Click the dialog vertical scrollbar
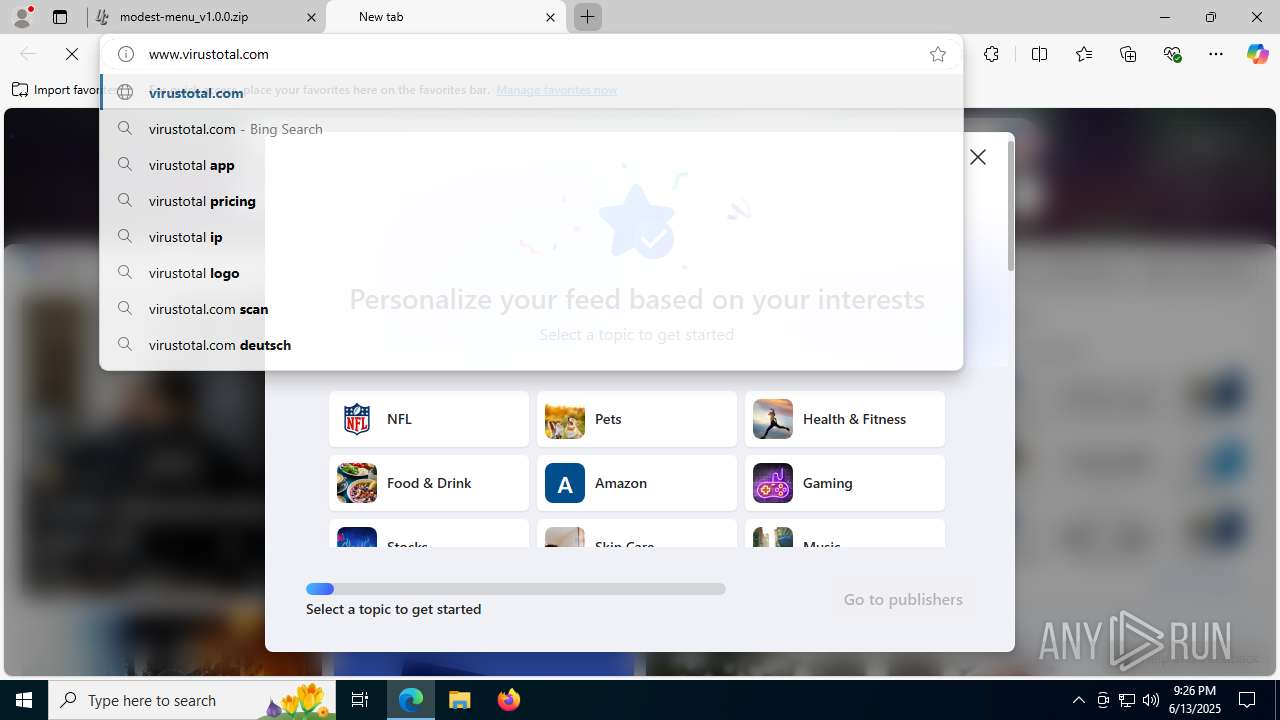Screen dimensions: 1280x720 point(1011,206)
